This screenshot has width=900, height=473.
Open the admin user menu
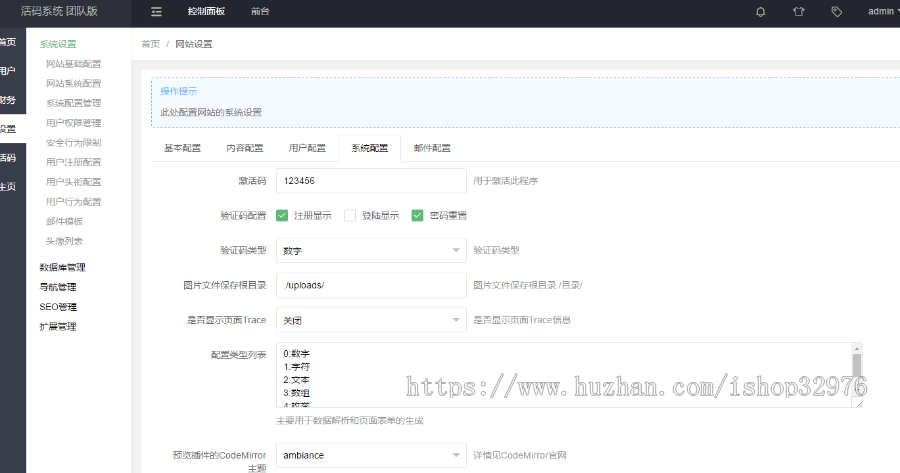pos(883,11)
